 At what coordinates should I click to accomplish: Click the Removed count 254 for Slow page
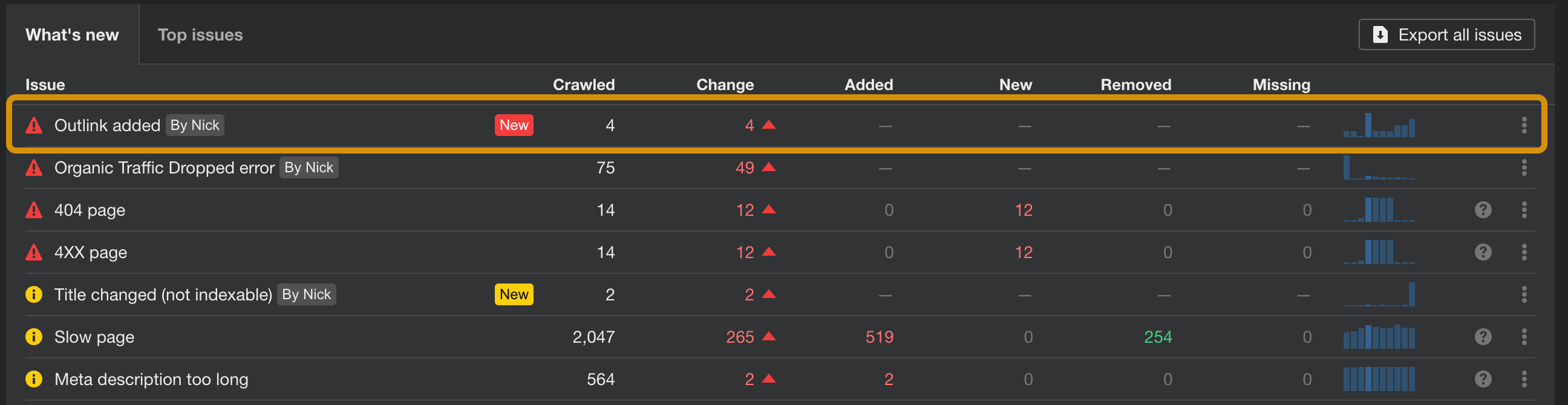[1157, 337]
